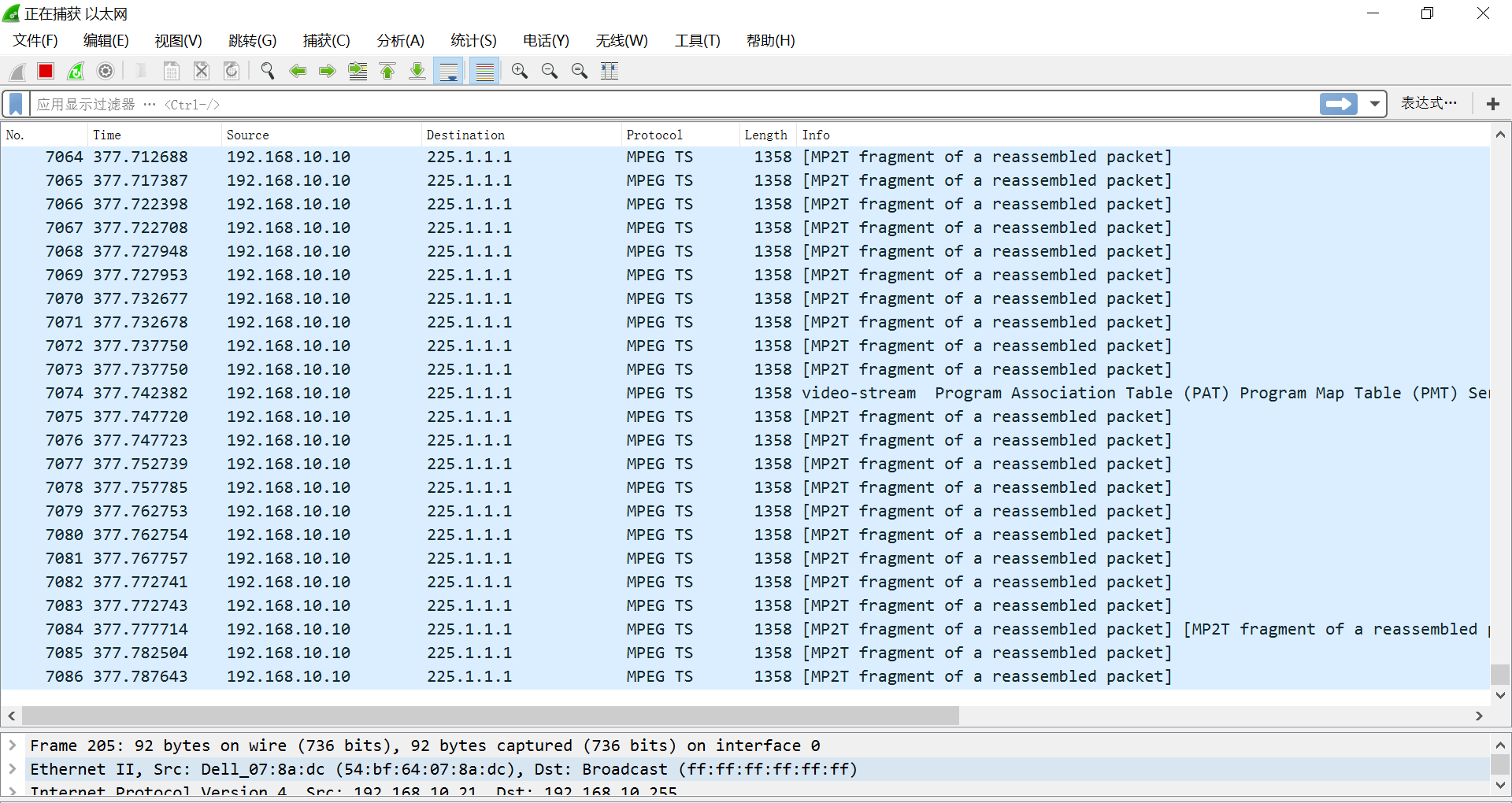Screen dimensions: 1512x803
Task: Open the 文件(F) menu
Action: pyautogui.click(x=35, y=41)
